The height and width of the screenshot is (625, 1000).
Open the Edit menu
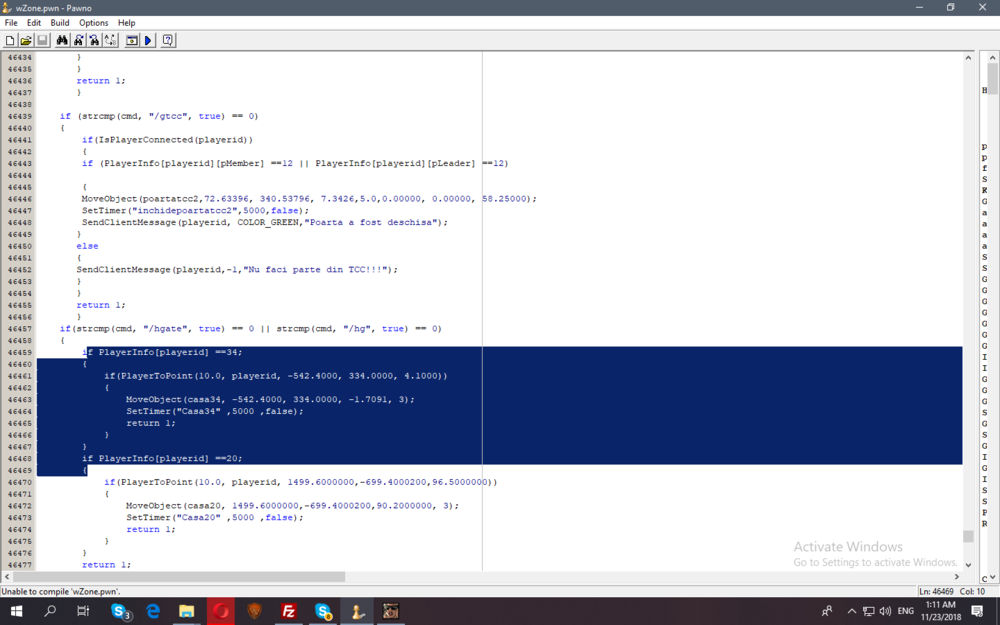pyautogui.click(x=34, y=22)
